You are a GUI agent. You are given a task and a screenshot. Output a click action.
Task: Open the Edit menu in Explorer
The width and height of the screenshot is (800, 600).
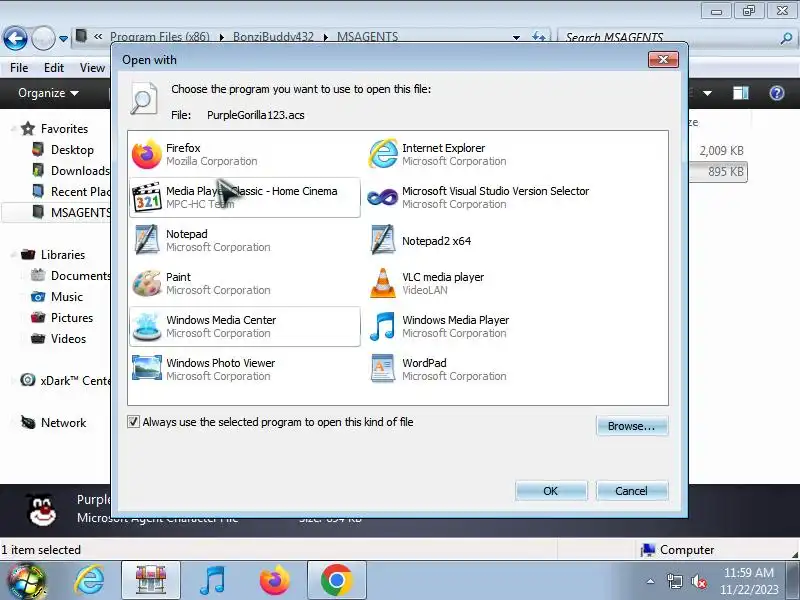tap(54, 68)
